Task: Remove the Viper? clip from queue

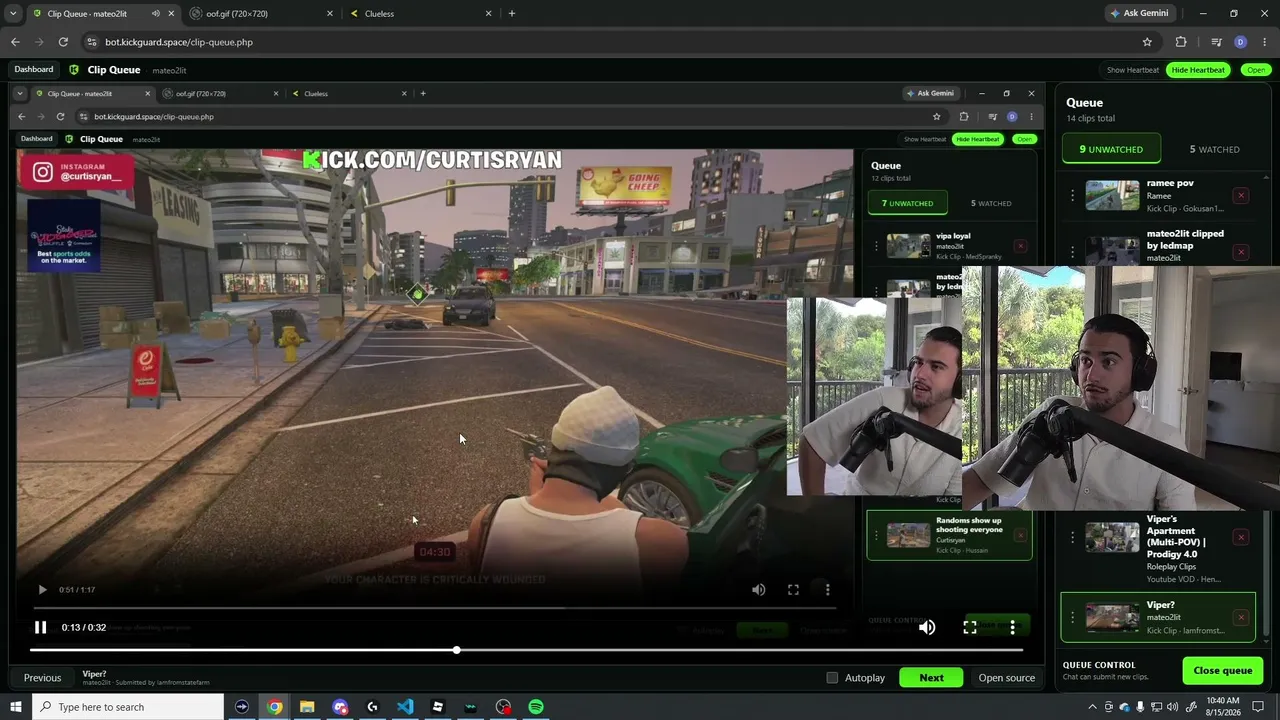Action: click(x=1241, y=618)
